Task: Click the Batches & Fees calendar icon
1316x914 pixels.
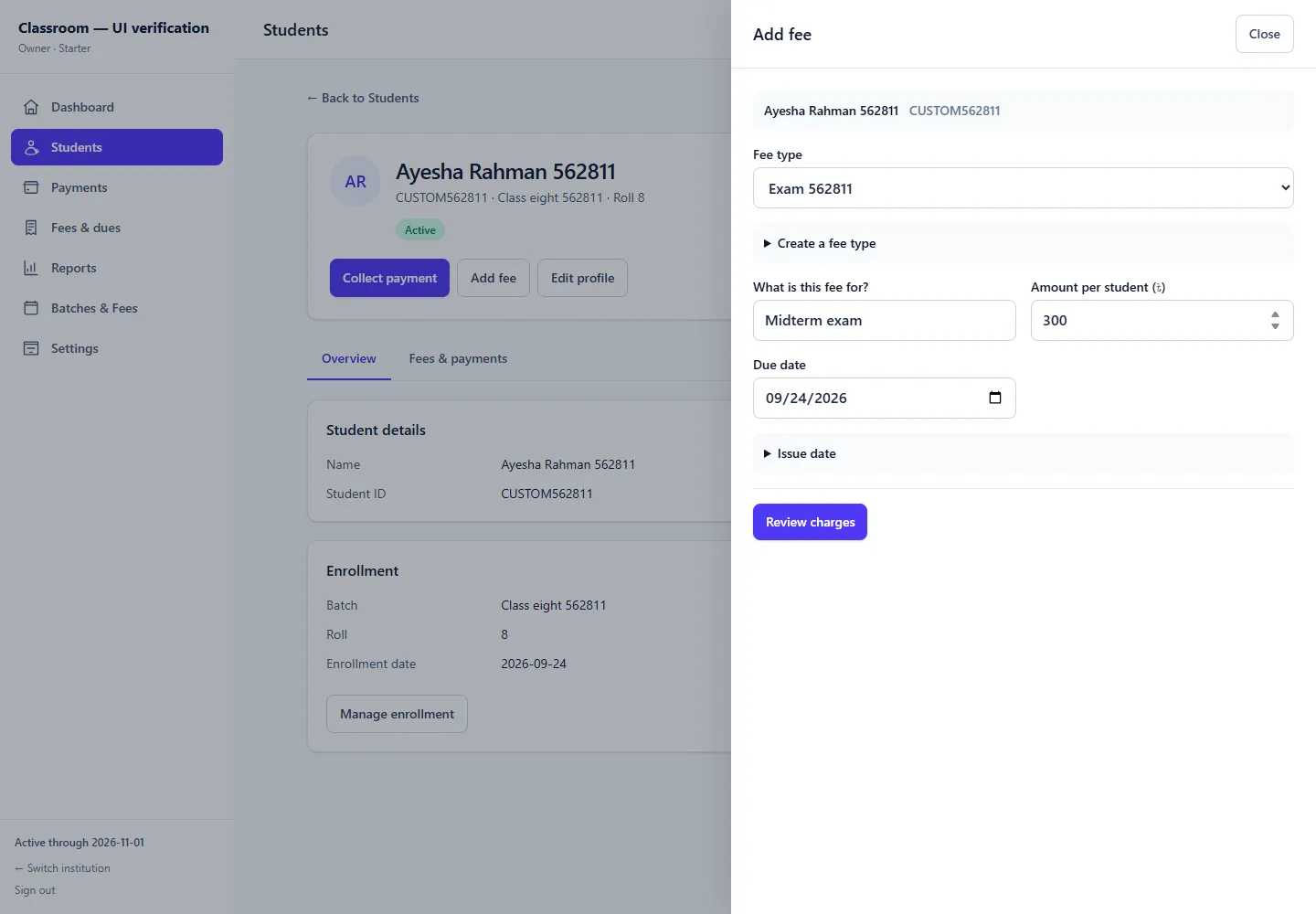Action: click(31, 308)
